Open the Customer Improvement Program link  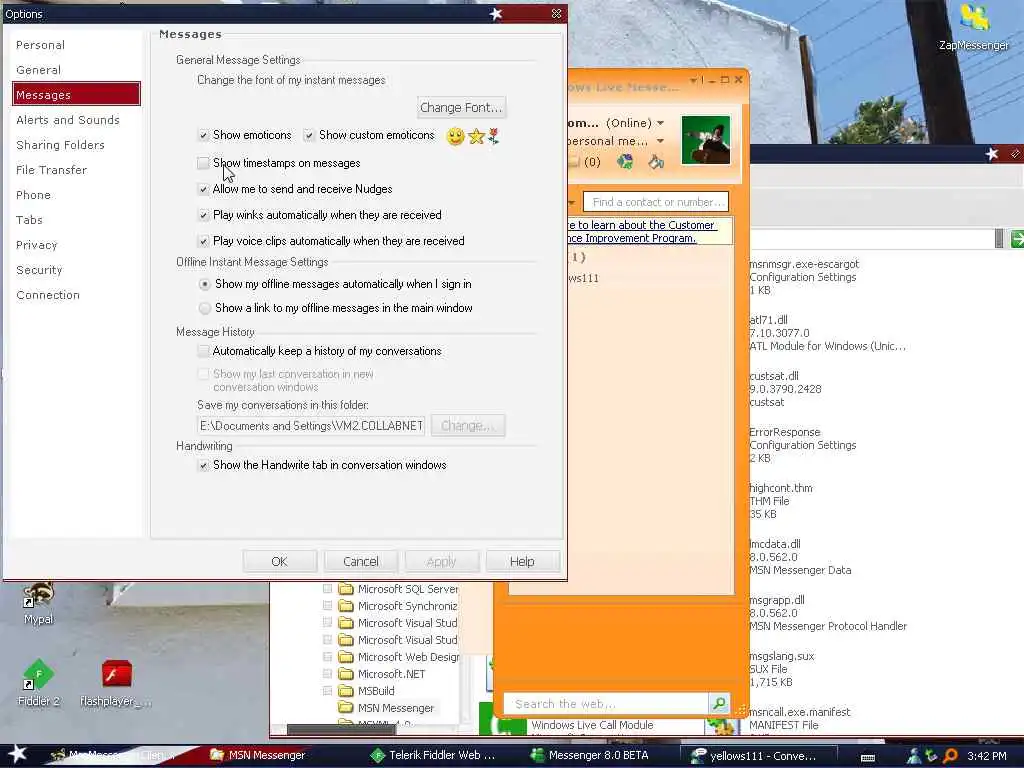coord(641,231)
